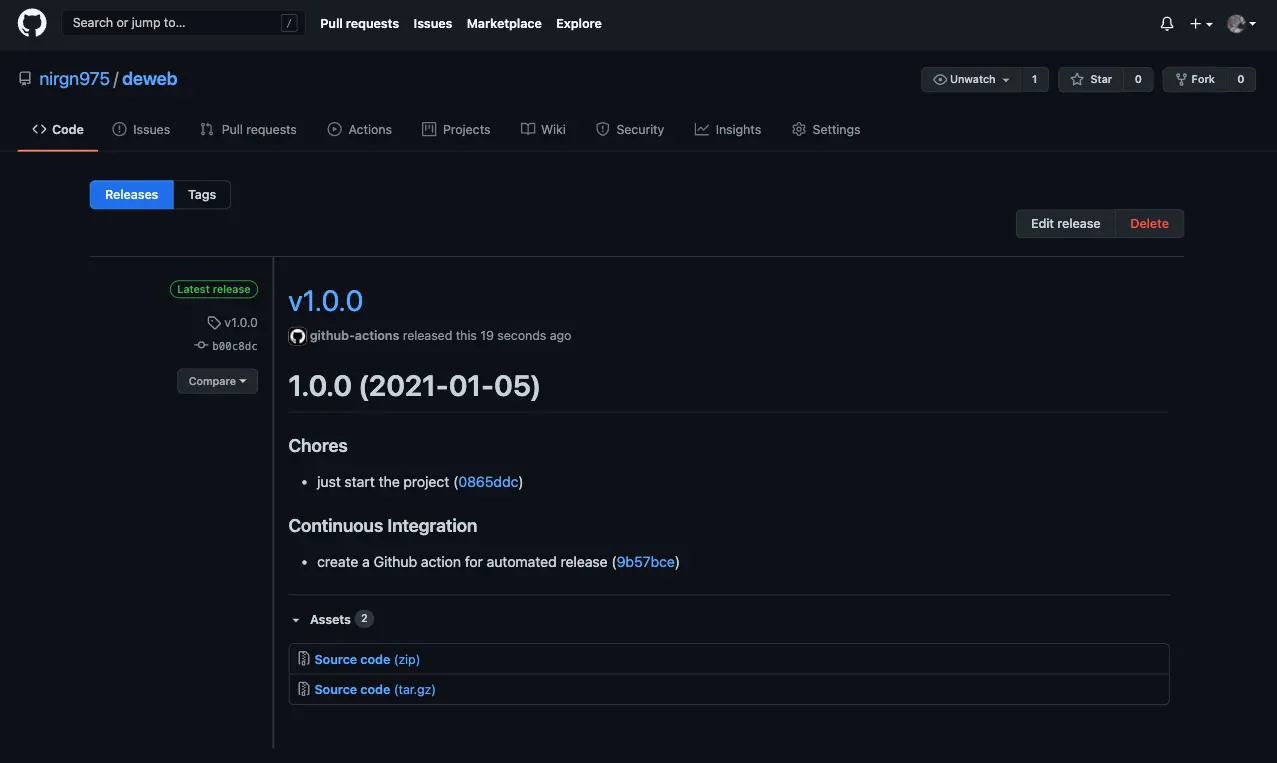Click the GitHub logo to go home
Viewport: 1277px width, 763px height.
[31, 23]
